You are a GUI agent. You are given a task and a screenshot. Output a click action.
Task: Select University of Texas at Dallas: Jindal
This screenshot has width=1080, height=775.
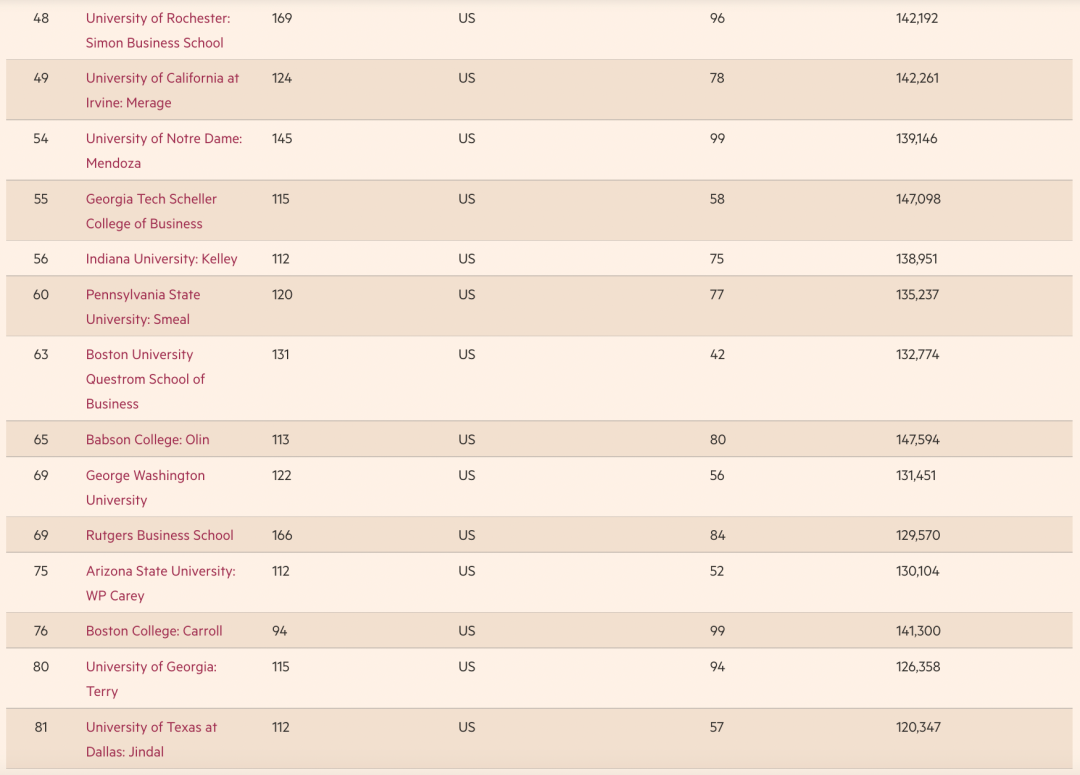(x=151, y=728)
